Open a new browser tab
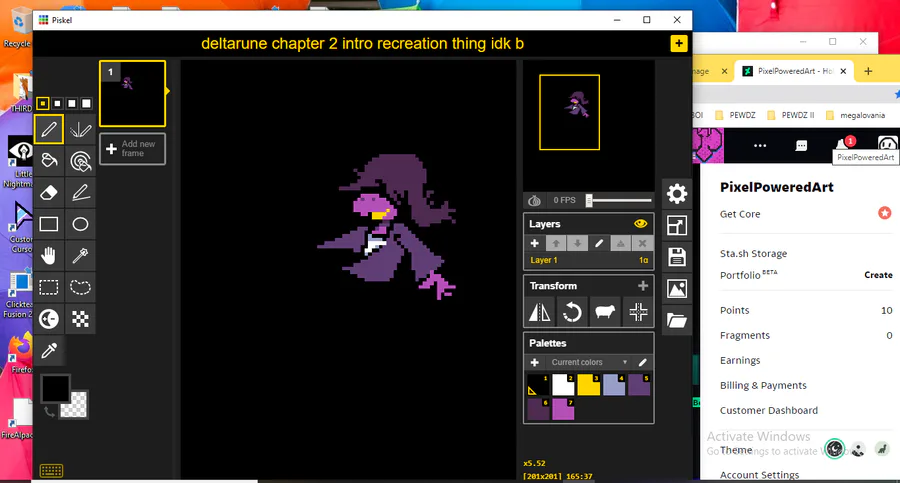Viewport: 900px width, 483px height. pyautogui.click(x=868, y=71)
